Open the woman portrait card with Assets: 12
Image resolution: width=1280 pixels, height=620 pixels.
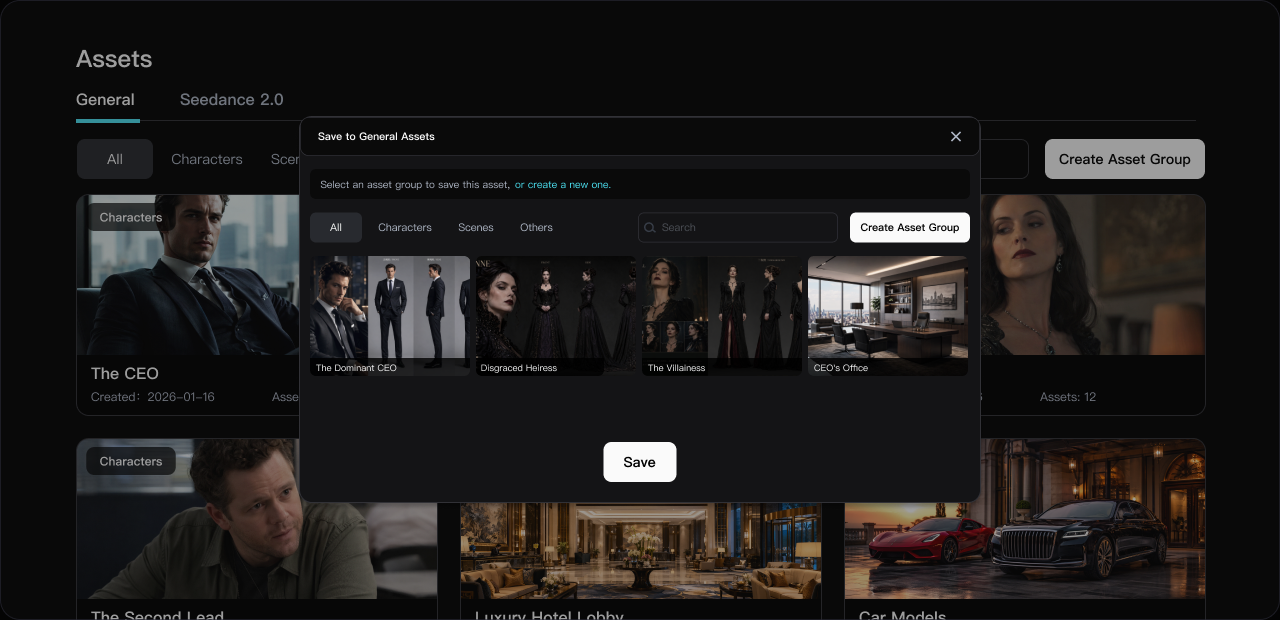[1092, 305]
